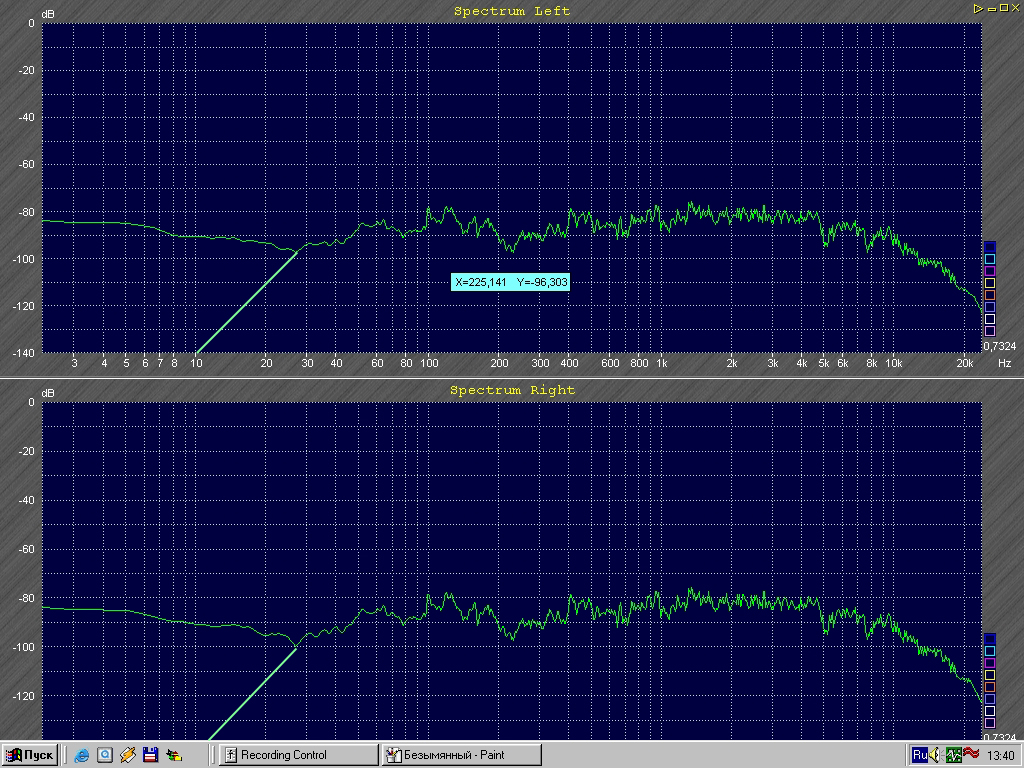This screenshot has height=768, width=1024.
Task: Click the Internet Explorer quick launch icon
Action: [x=82, y=755]
